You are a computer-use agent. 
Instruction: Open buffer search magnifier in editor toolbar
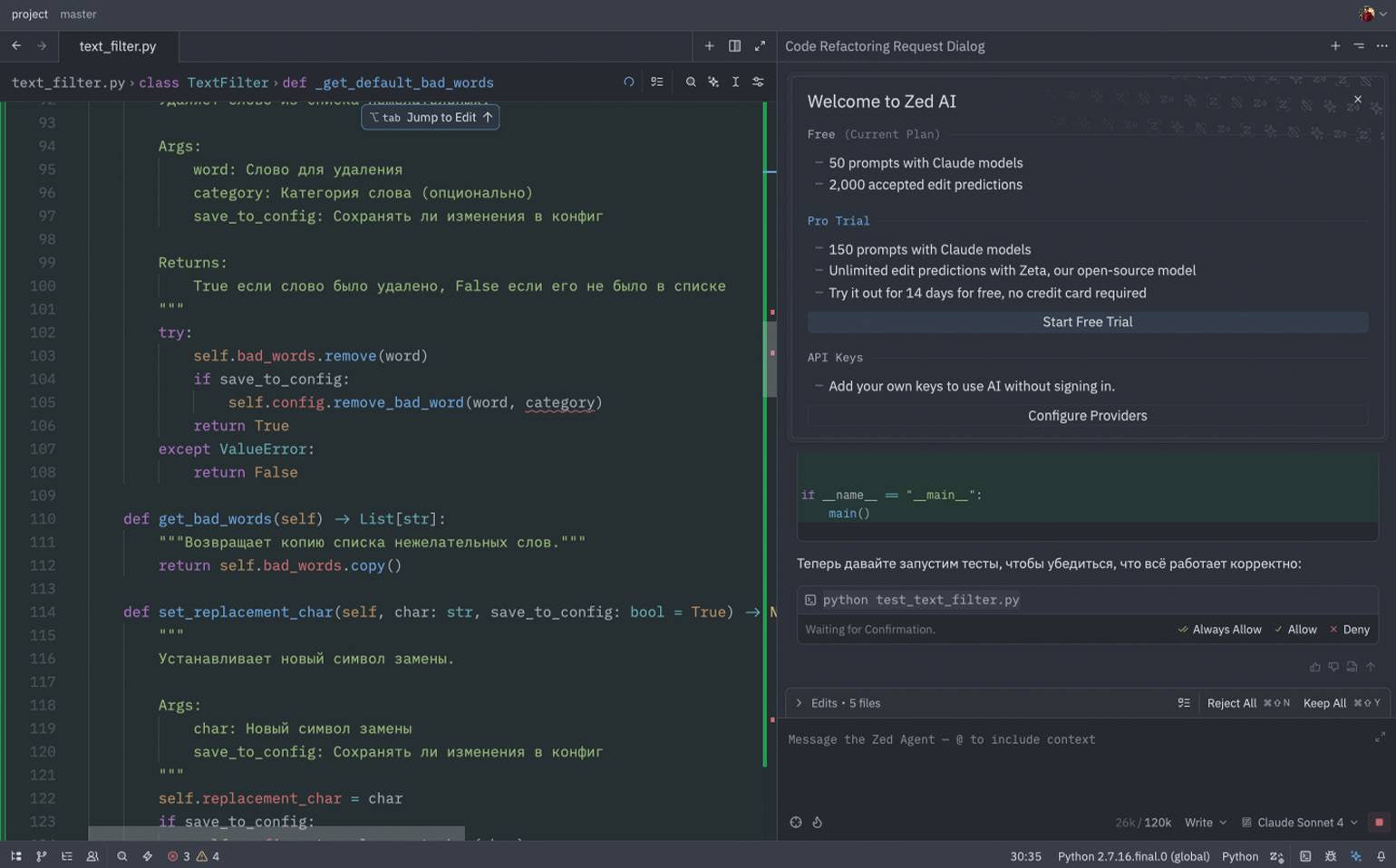(x=691, y=82)
